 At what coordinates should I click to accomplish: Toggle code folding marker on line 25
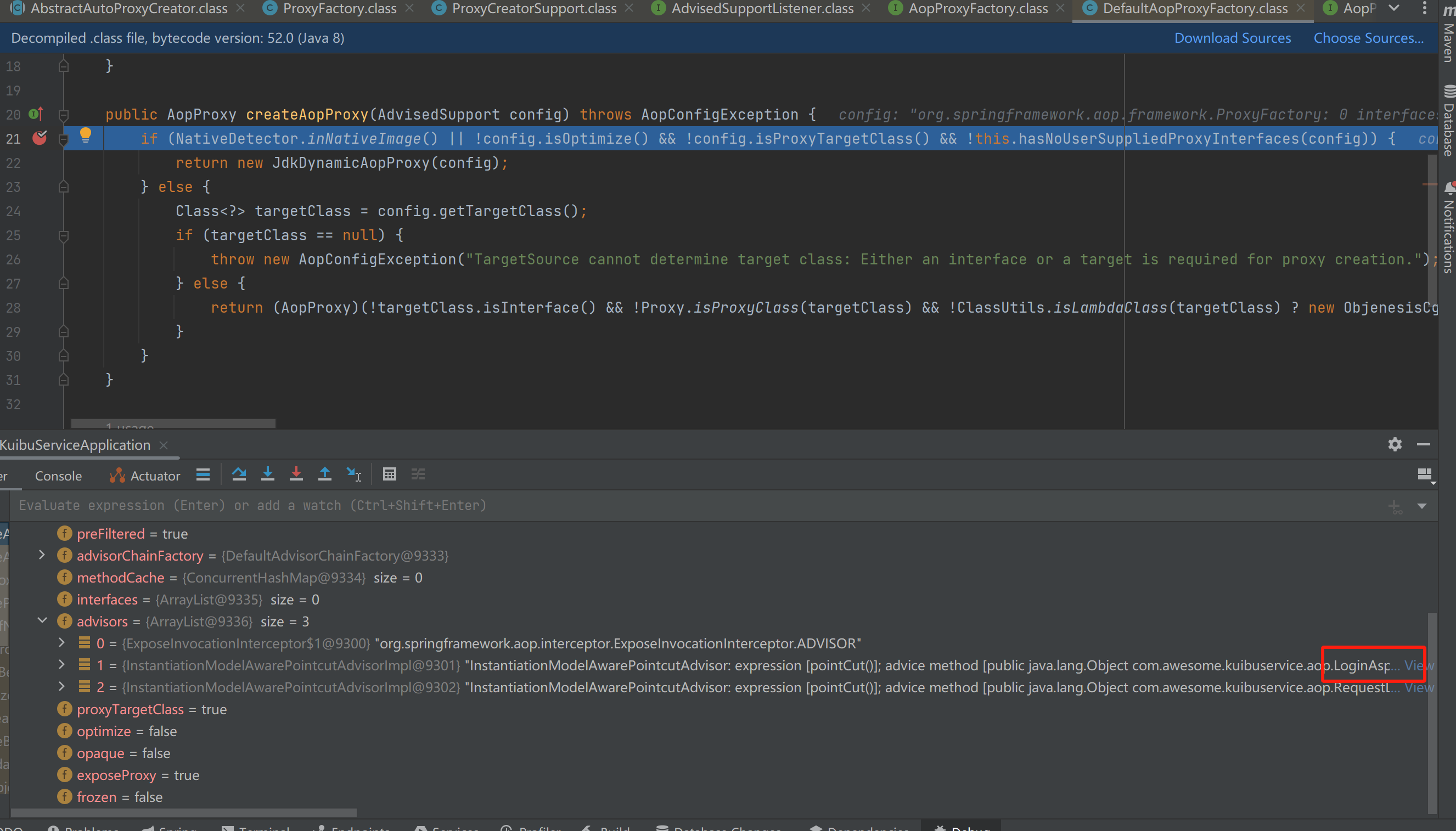pos(64,235)
